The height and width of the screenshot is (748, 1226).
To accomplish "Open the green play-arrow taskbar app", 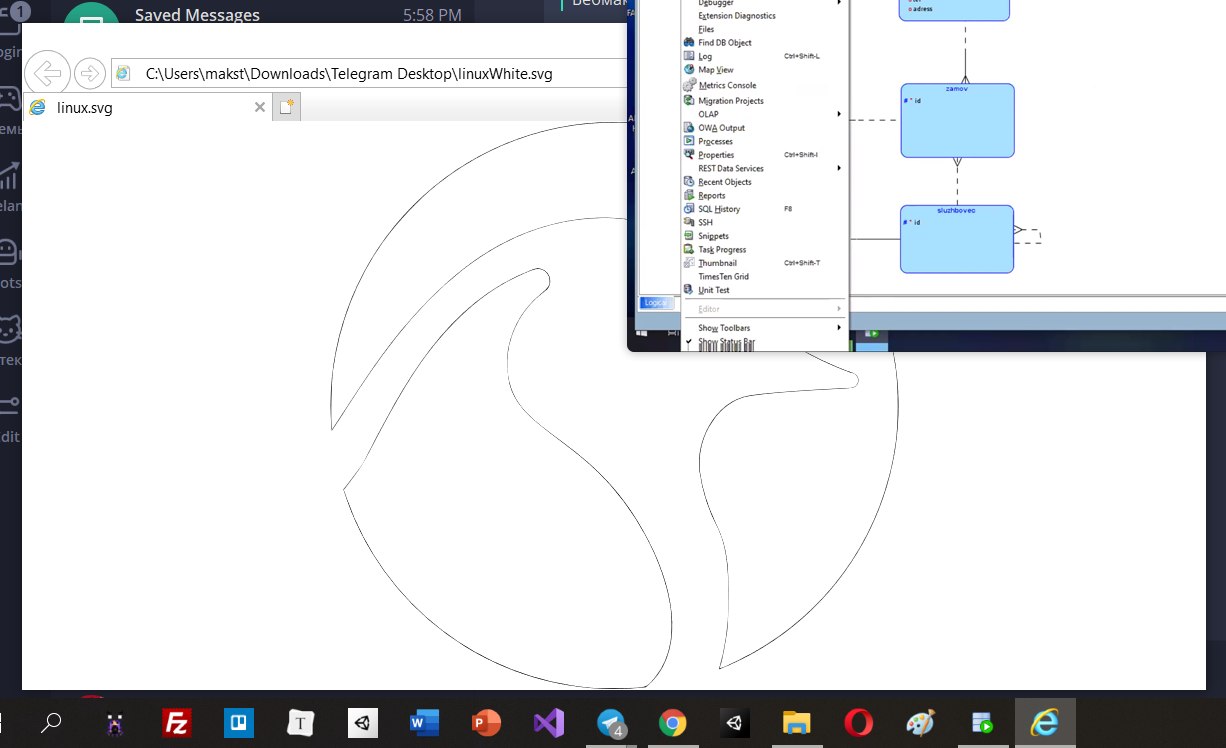I will click(982, 723).
